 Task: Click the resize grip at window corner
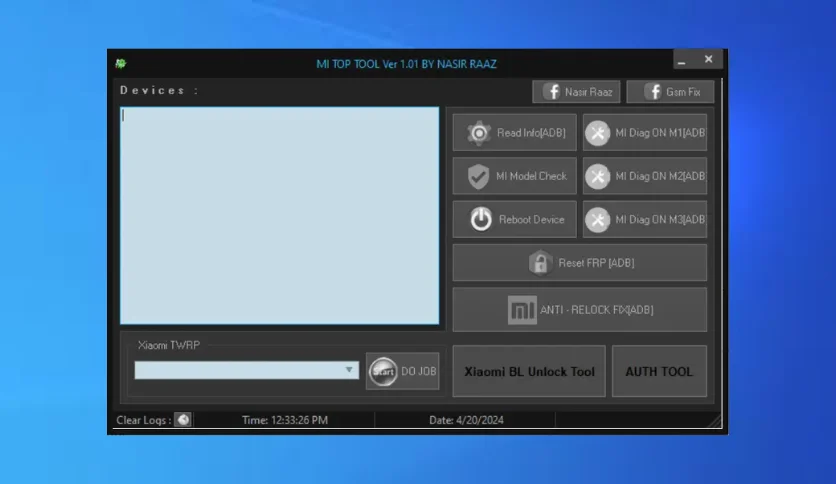click(x=716, y=421)
